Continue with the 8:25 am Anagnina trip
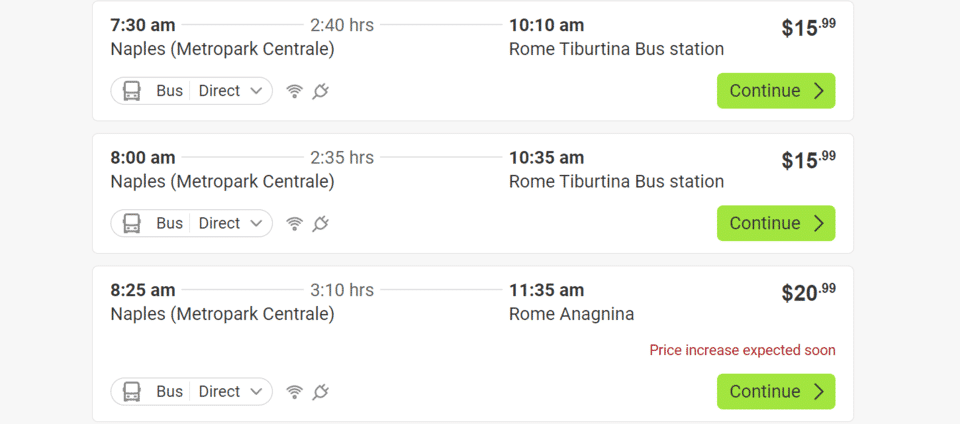 (776, 391)
